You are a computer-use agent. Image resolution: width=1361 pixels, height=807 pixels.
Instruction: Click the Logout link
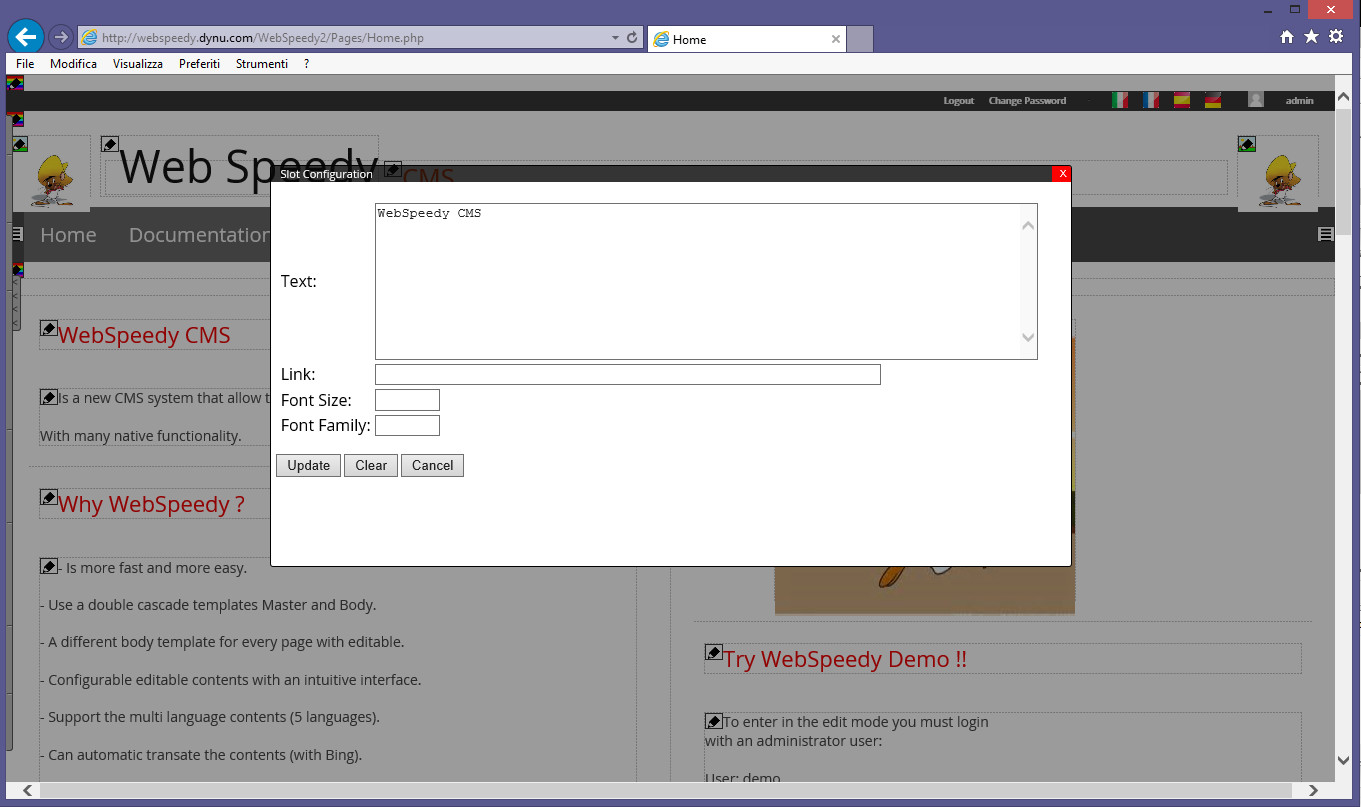pyautogui.click(x=958, y=101)
